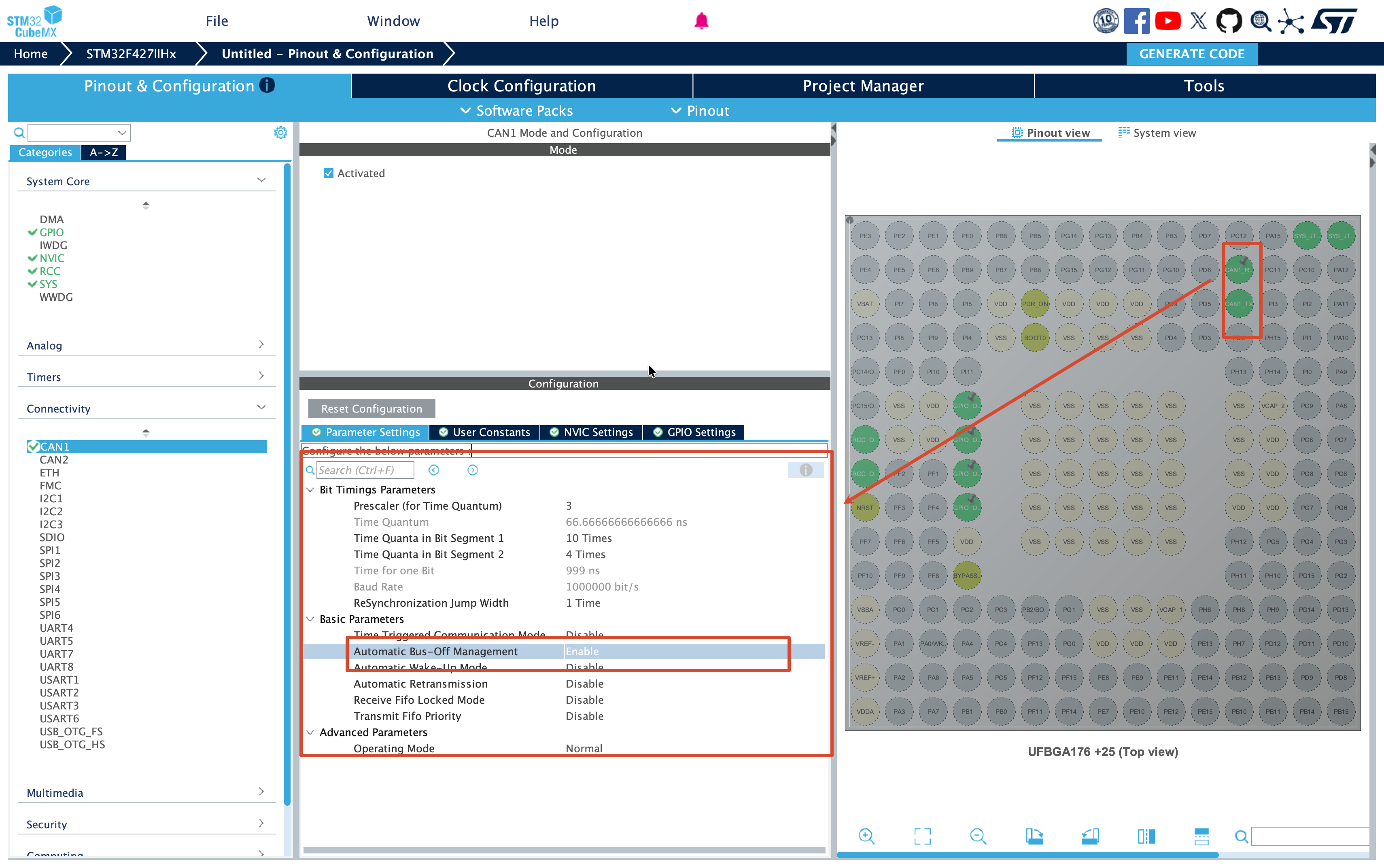
Task: Click the Automatic Bus-Off Management Enable value
Action: pyautogui.click(x=582, y=652)
